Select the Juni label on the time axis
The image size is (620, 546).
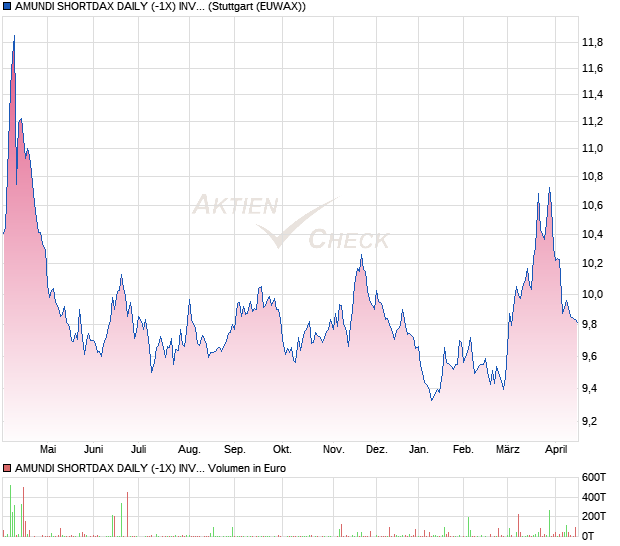pos(94,449)
